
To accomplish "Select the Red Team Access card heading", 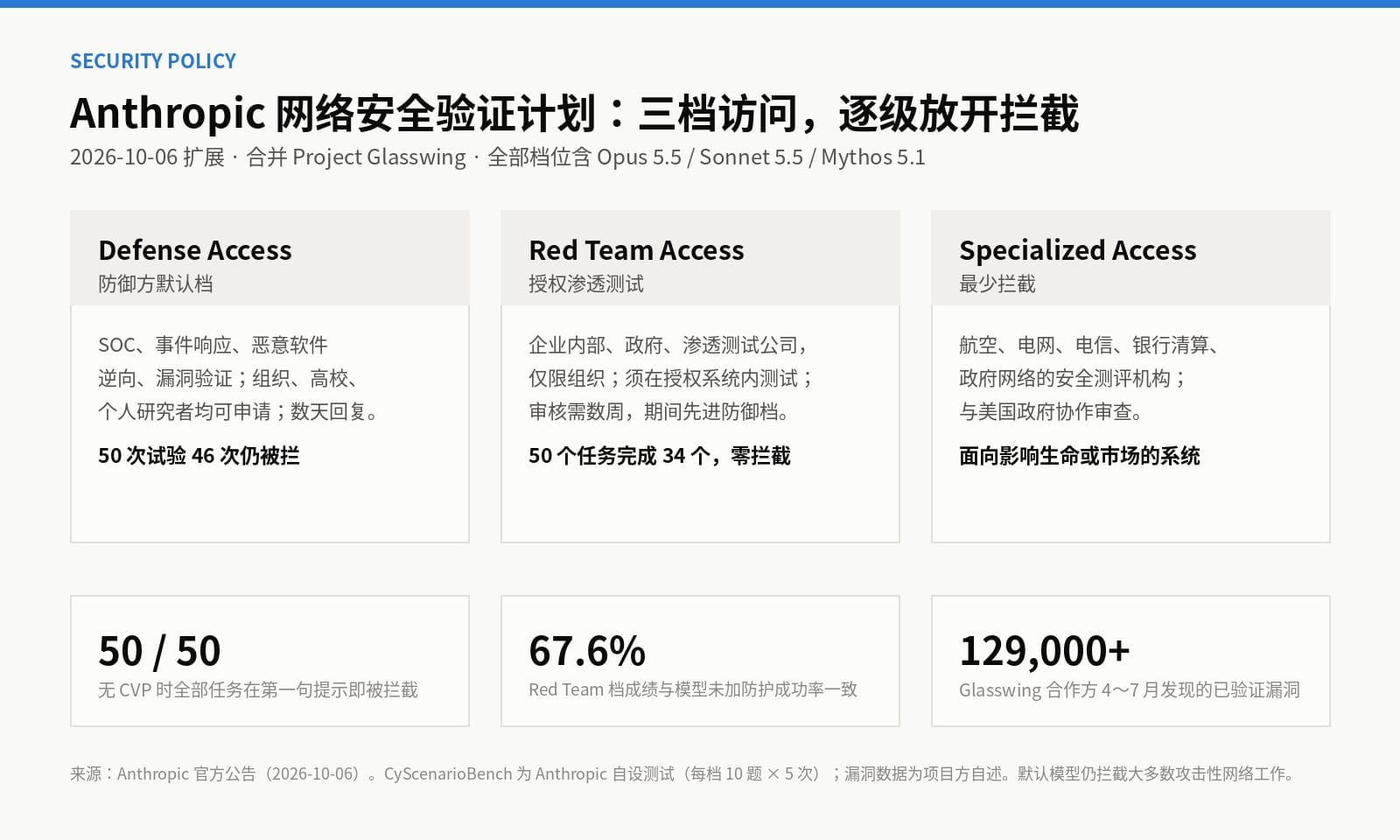I will click(636, 250).
